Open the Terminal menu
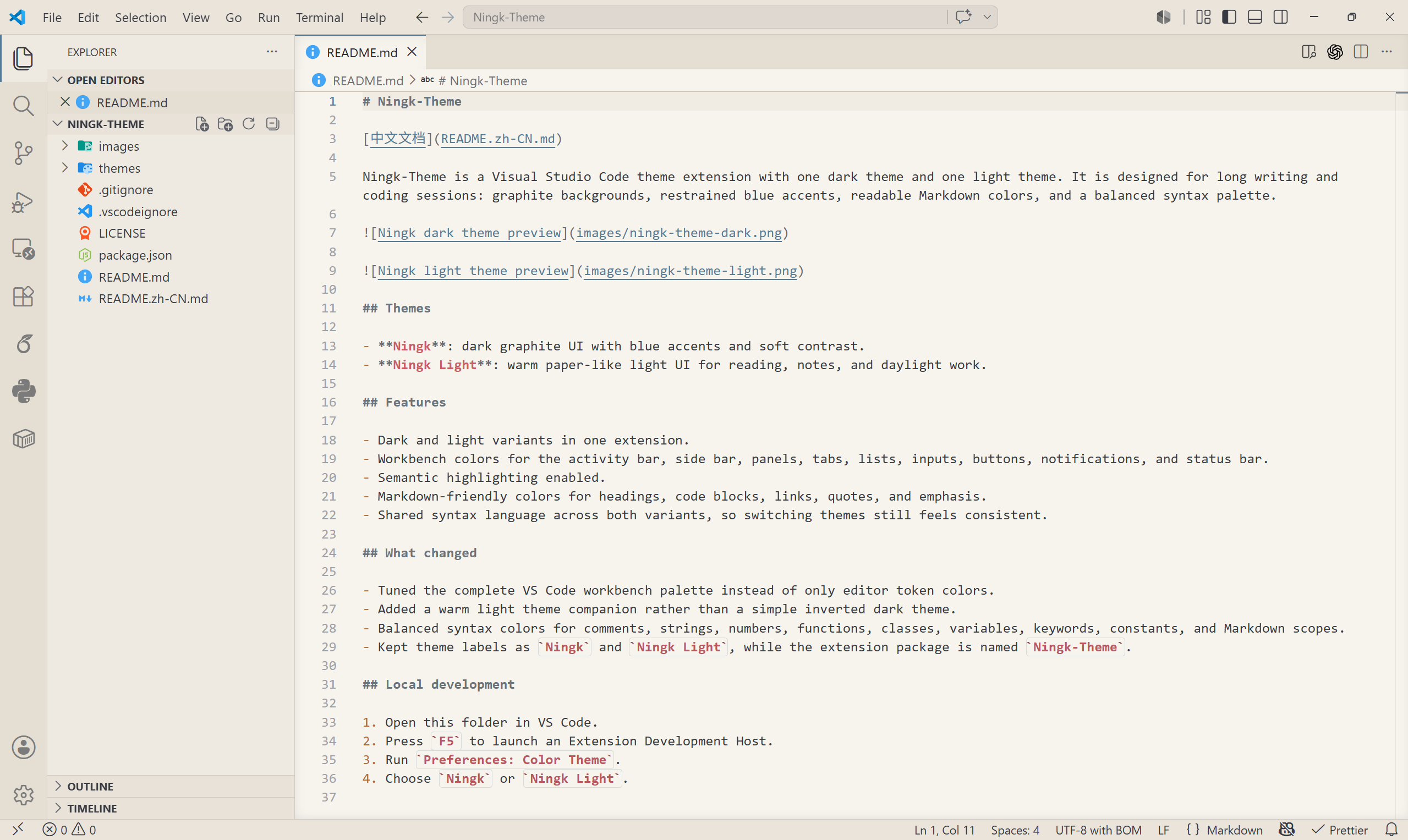This screenshot has height=840, width=1408. point(319,18)
